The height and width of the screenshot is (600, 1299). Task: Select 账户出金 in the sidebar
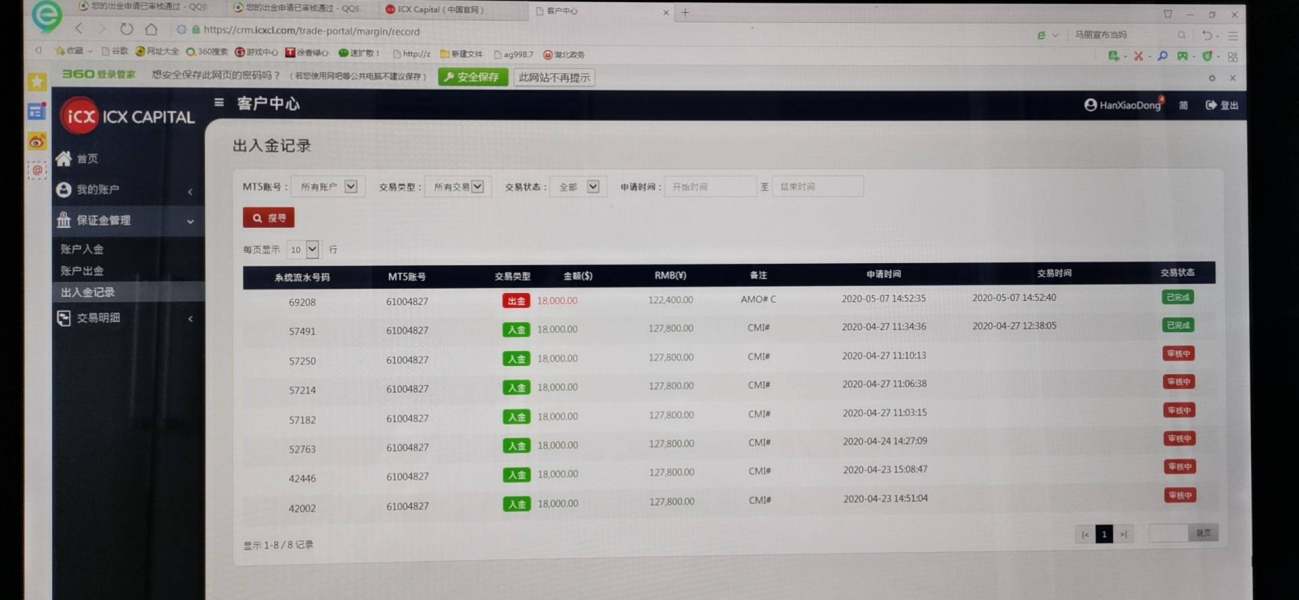tap(82, 270)
